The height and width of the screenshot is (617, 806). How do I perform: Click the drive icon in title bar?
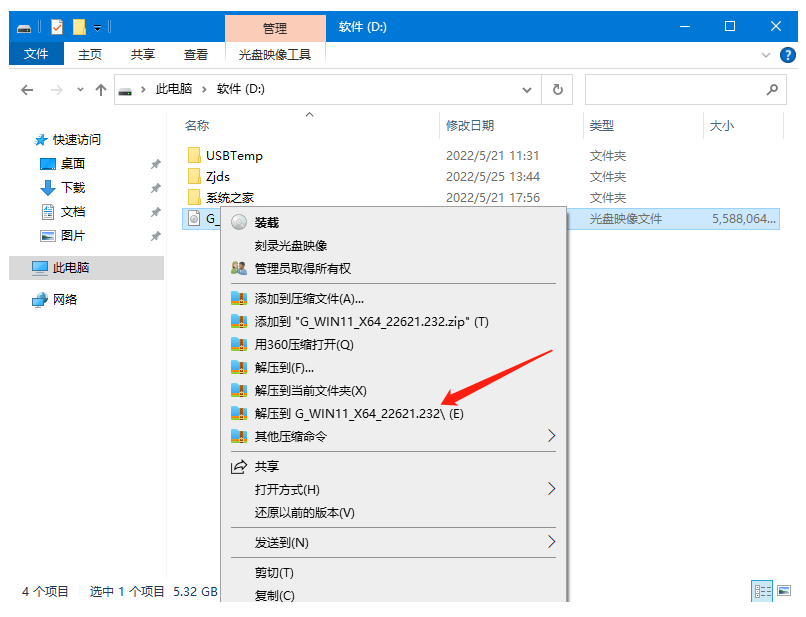click(24, 29)
